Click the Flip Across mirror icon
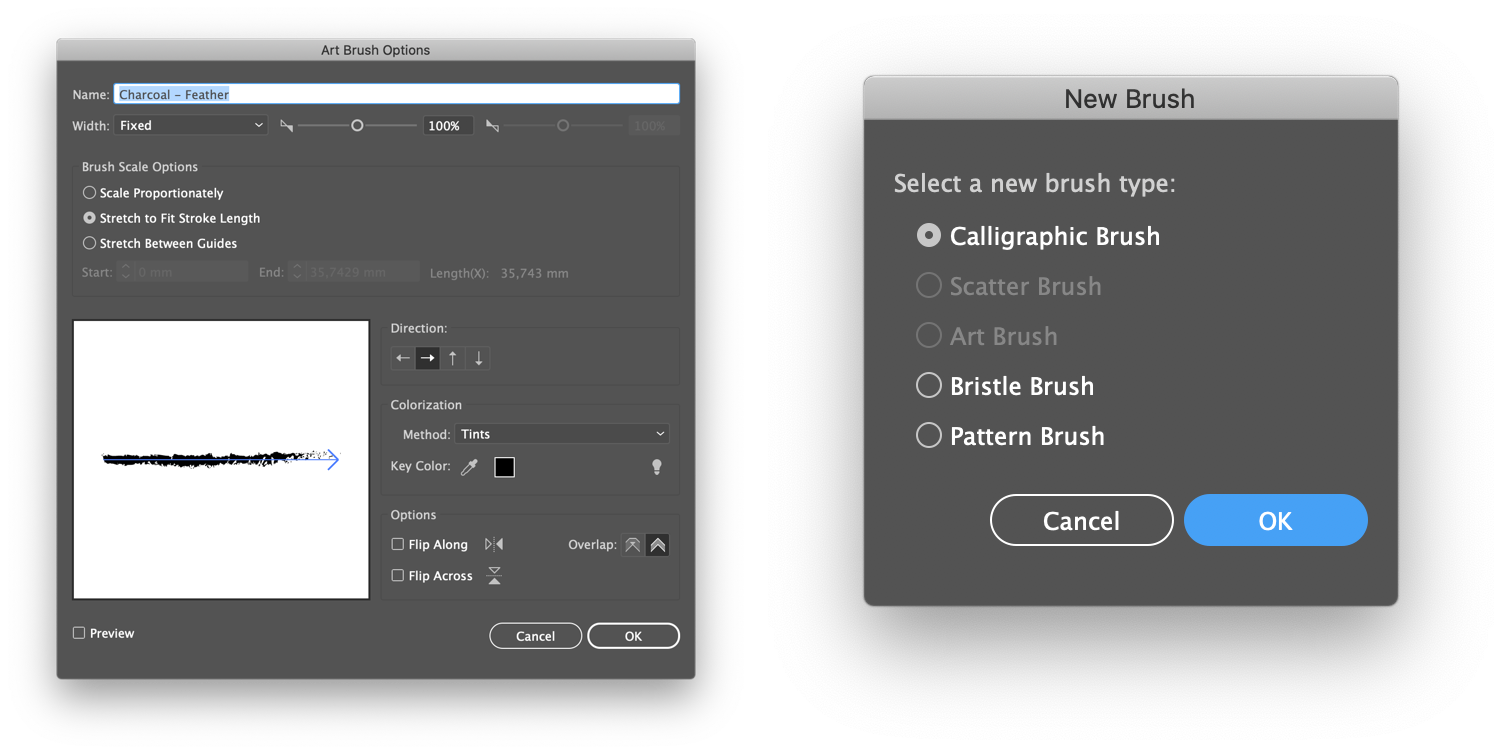Screen dimensions: 1509x754 [x=494, y=575]
